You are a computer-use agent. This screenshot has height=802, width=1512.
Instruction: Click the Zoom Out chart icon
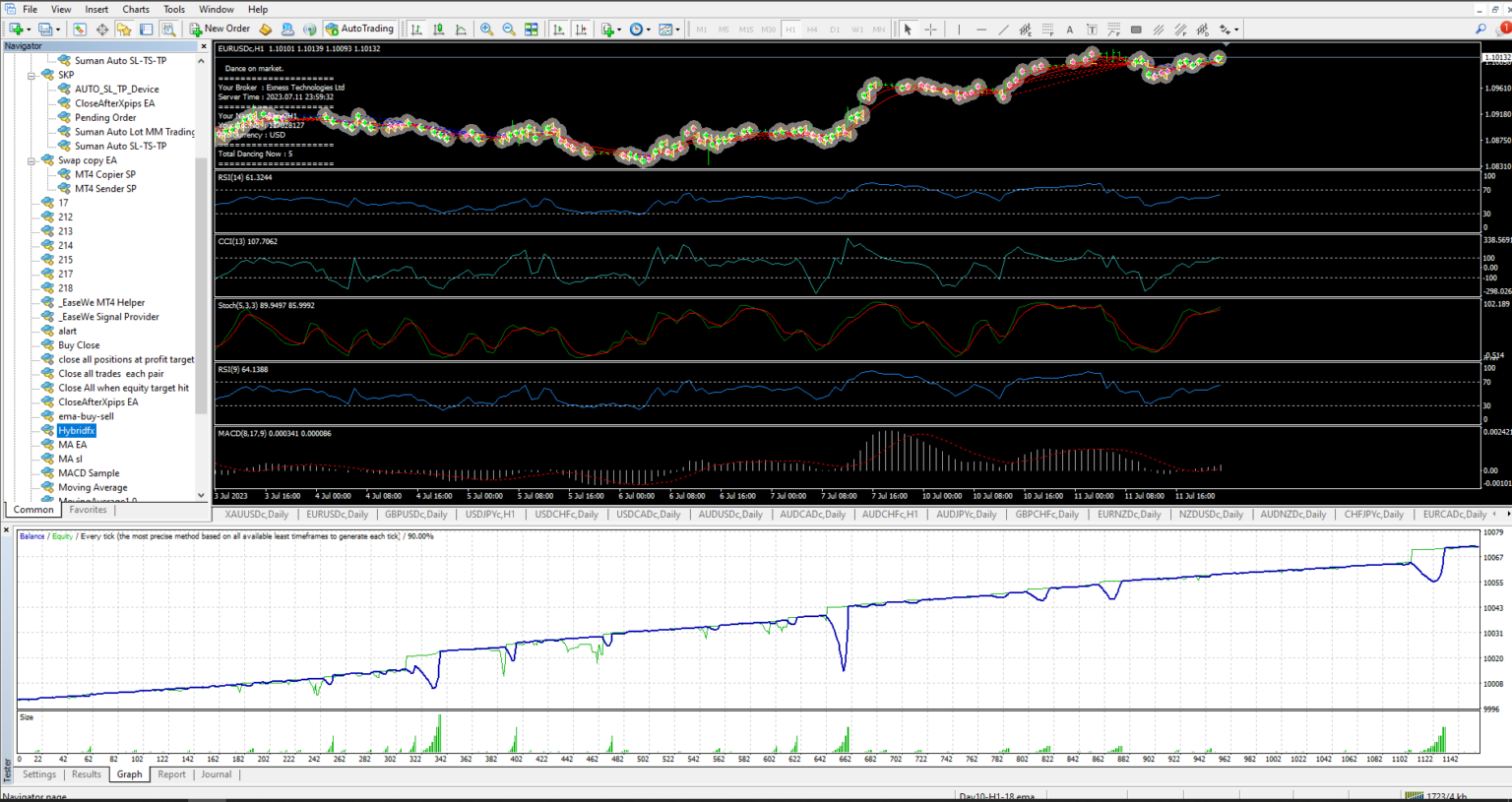[x=509, y=29]
